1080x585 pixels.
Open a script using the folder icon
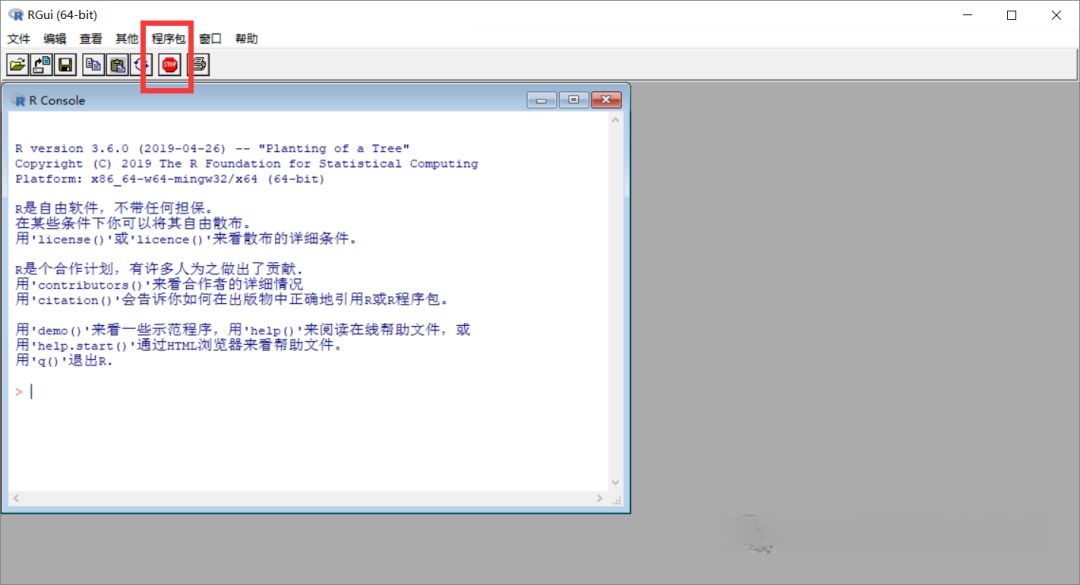click(x=17, y=64)
